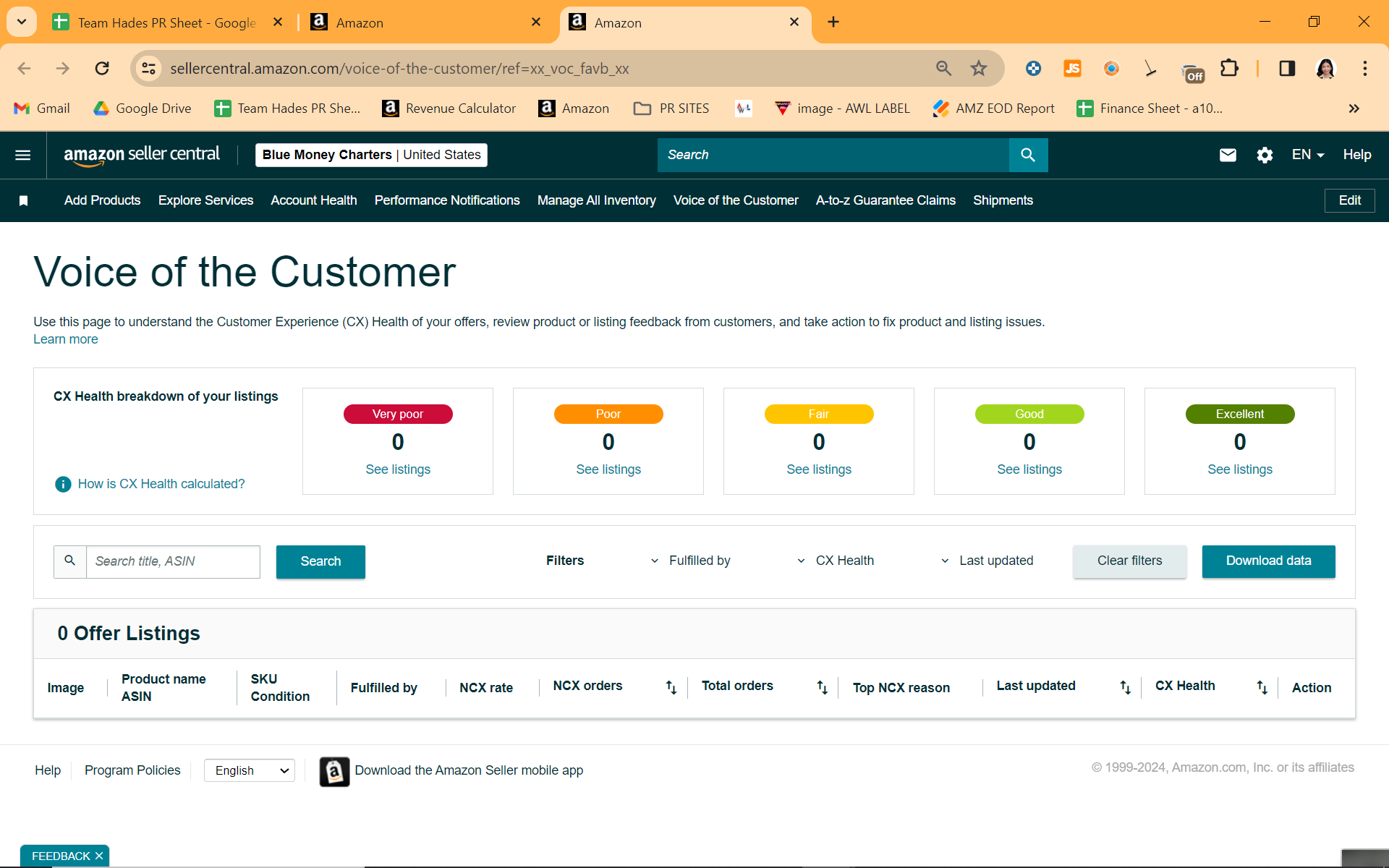Click the Learn more link
This screenshot has height=868, width=1389.
pyautogui.click(x=66, y=339)
